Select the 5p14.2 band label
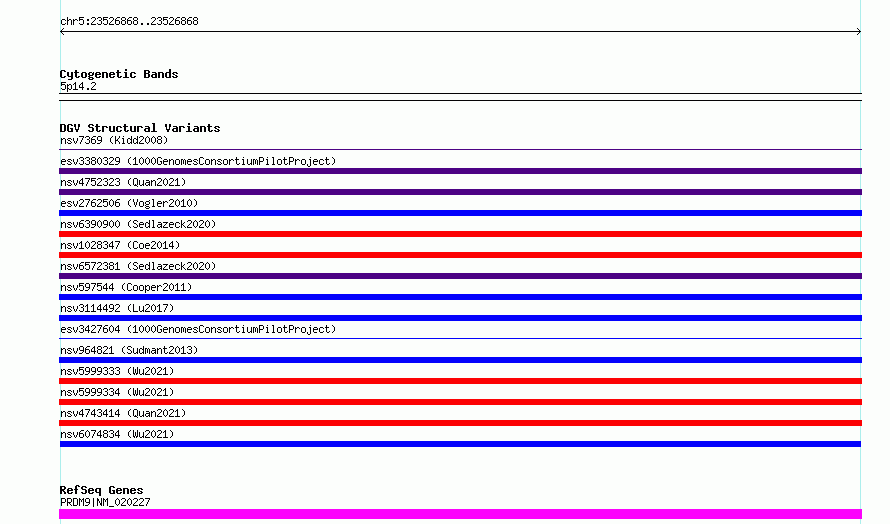This screenshot has height=524, width=890. coord(78,86)
